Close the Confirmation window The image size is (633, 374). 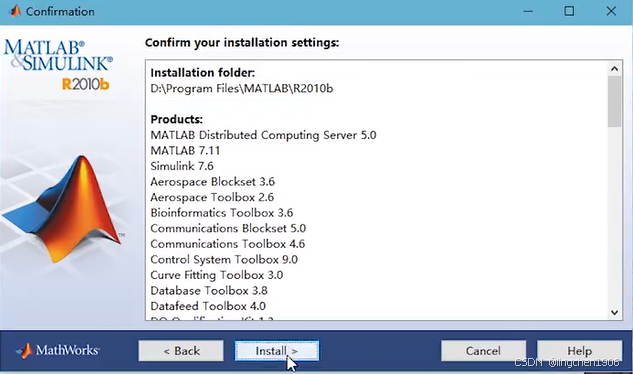pyautogui.click(x=611, y=11)
